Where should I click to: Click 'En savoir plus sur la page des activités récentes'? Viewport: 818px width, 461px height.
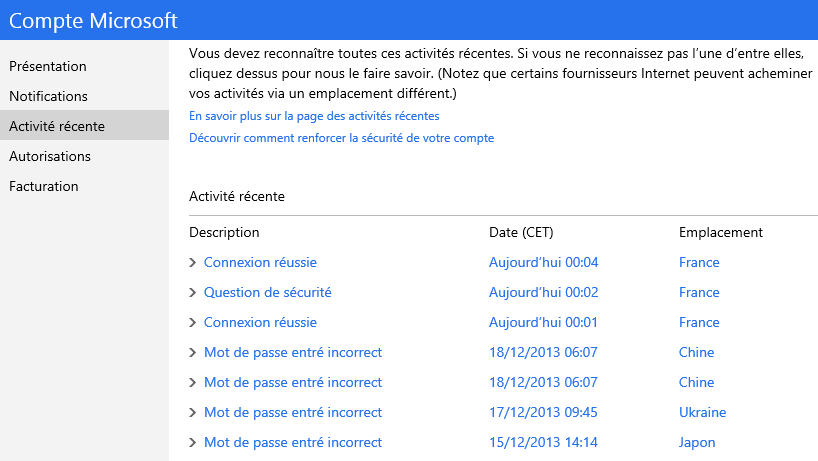click(314, 116)
